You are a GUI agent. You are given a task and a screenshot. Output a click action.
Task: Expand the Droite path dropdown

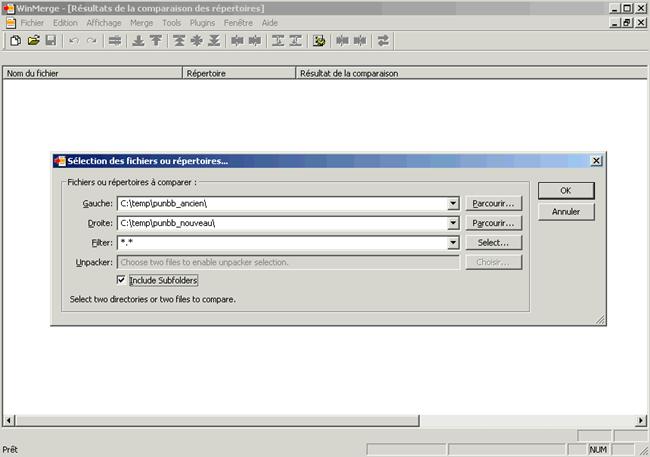tap(453, 223)
